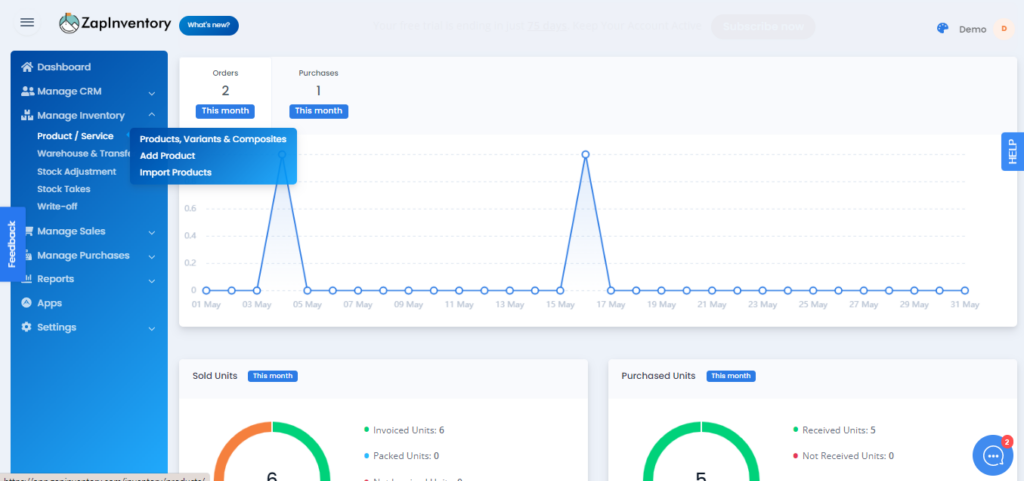Open This month filter under Orders
The width and height of the screenshot is (1024, 481).
[x=225, y=111]
